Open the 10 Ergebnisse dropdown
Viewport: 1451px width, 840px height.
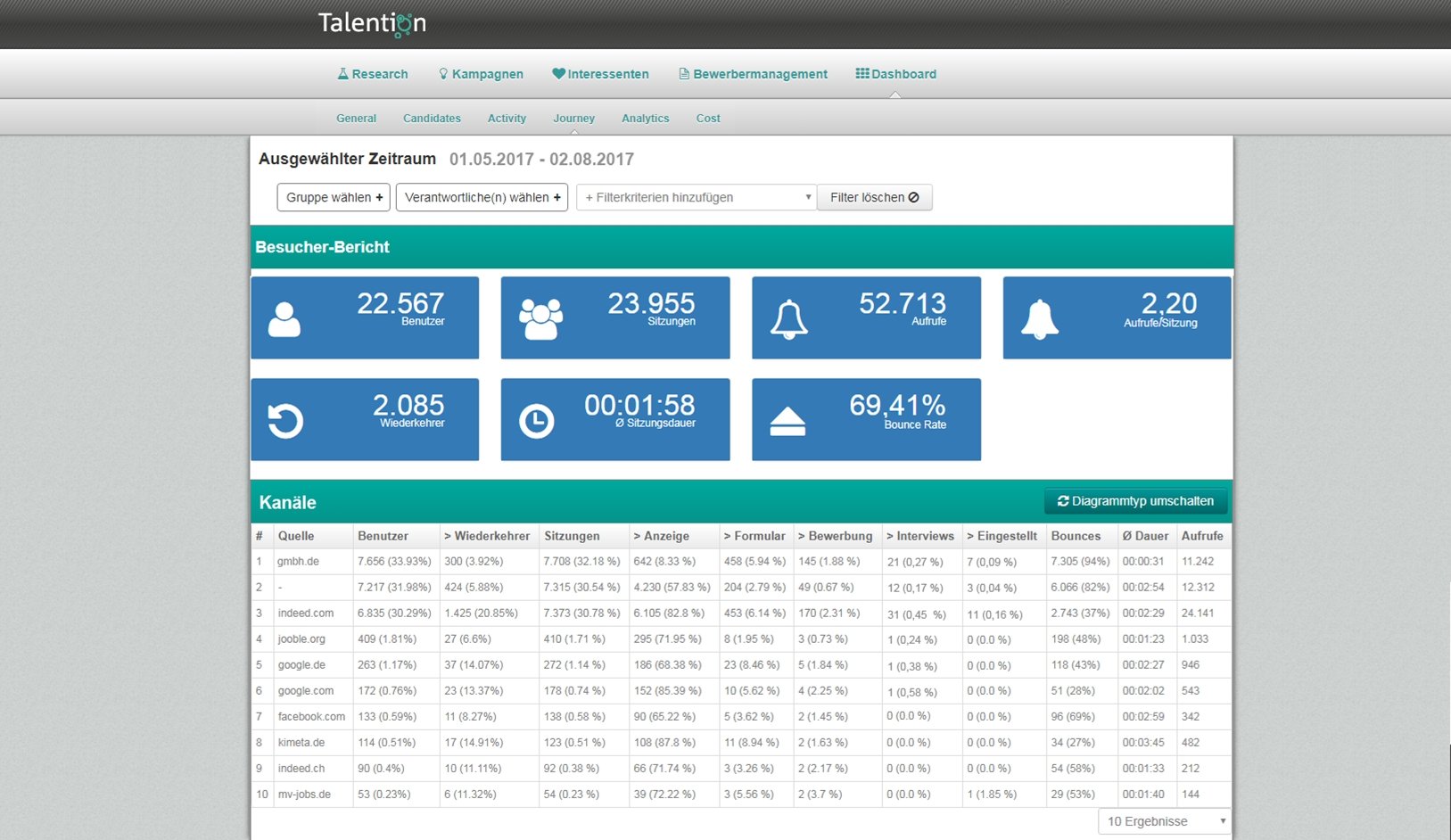tap(1165, 821)
